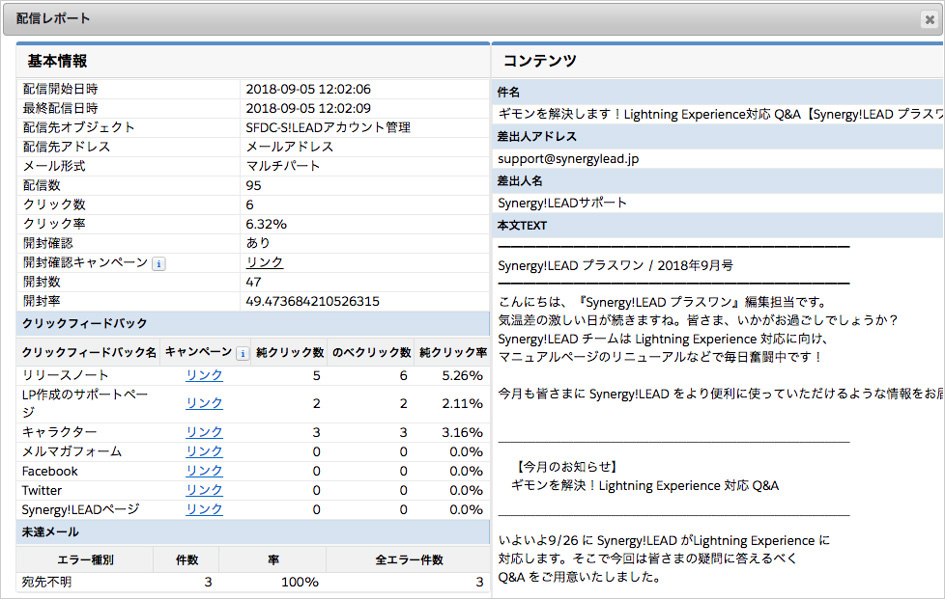Click the クリックフィードバック名 column header
Image resolution: width=945 pixels, height=599 pixels.
tap(89, 353)
